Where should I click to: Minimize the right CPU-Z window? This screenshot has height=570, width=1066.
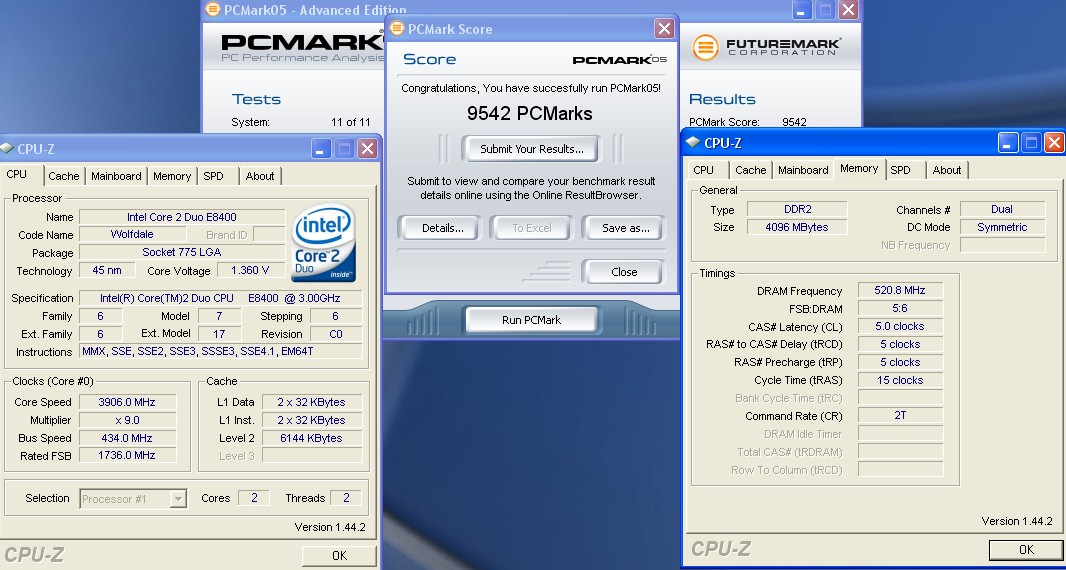coord(1008,142)
